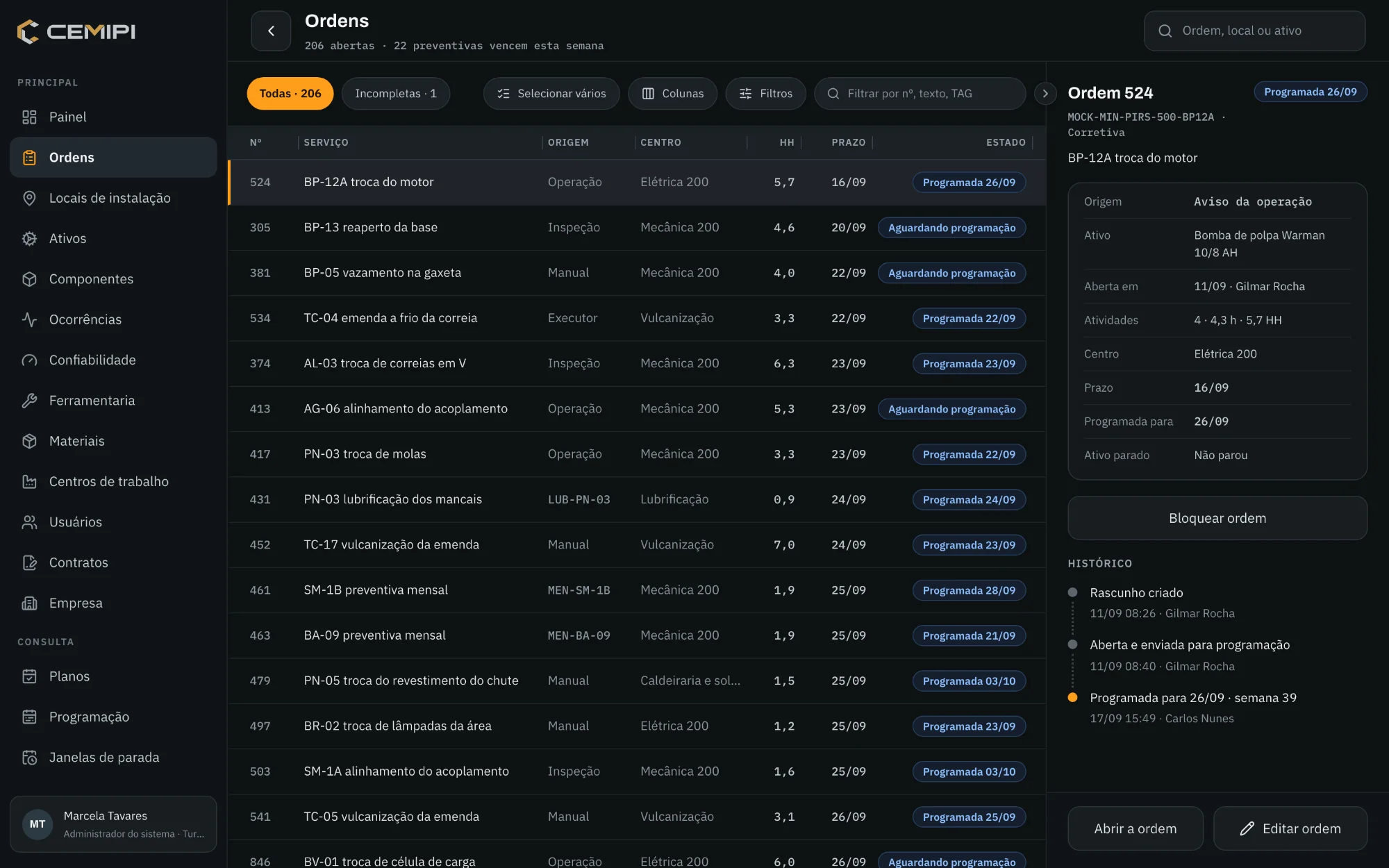Click the Locais de instalação pin icon
The image size is (1389, 868).
[x=29, y=198]
